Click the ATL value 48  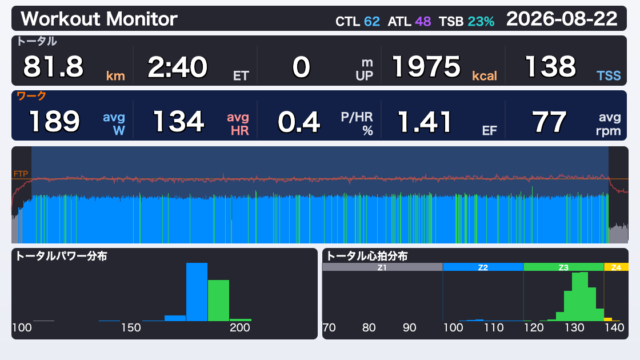[x=423, y=21]
